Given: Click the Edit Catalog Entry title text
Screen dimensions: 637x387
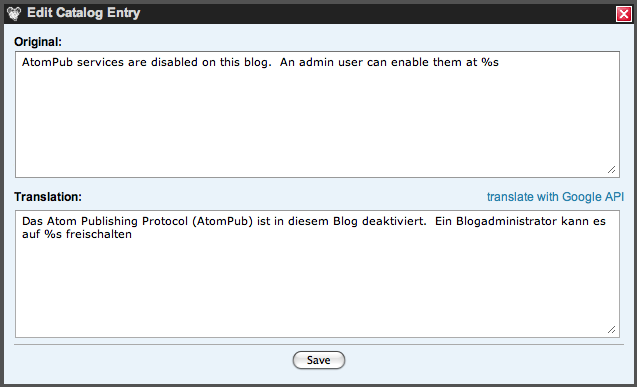Looking at the screenshot, I should 84,13.
